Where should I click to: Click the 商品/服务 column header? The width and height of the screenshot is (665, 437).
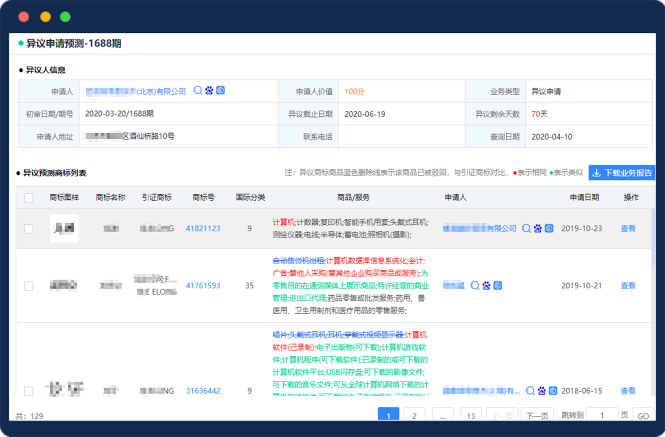(353, 197)
